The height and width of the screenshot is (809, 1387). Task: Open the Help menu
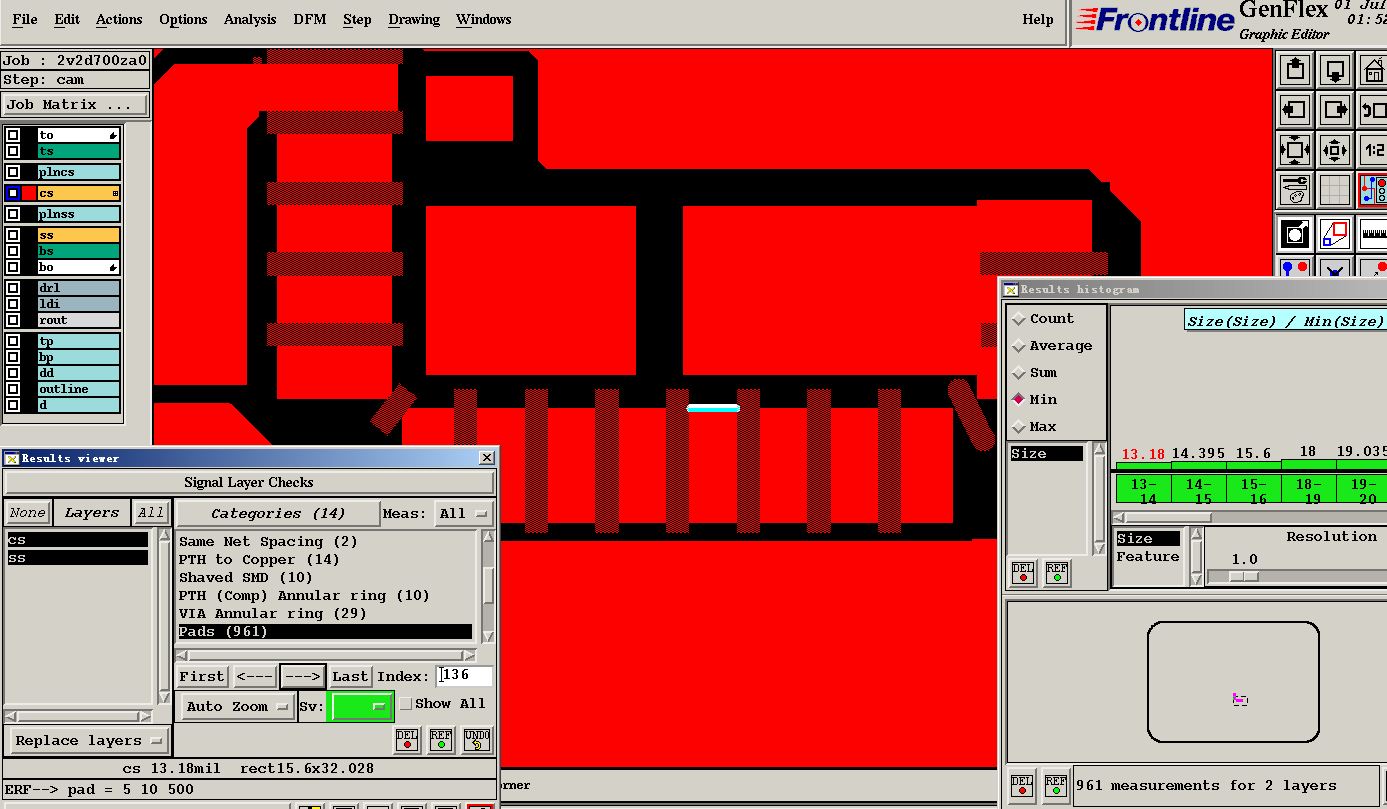tap(1038, 19)
